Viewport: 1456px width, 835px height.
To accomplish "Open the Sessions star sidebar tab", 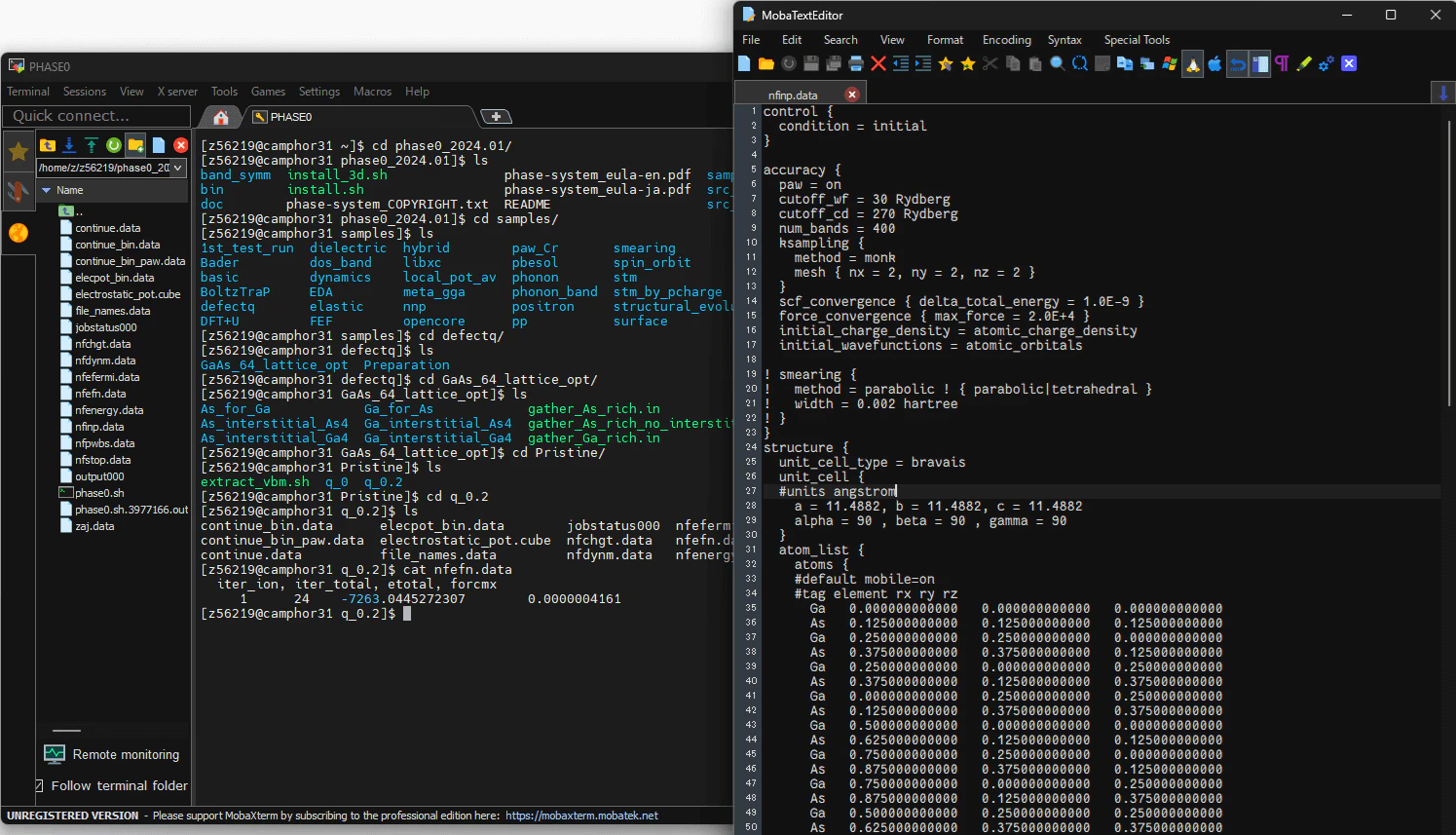I will (18, 151).
